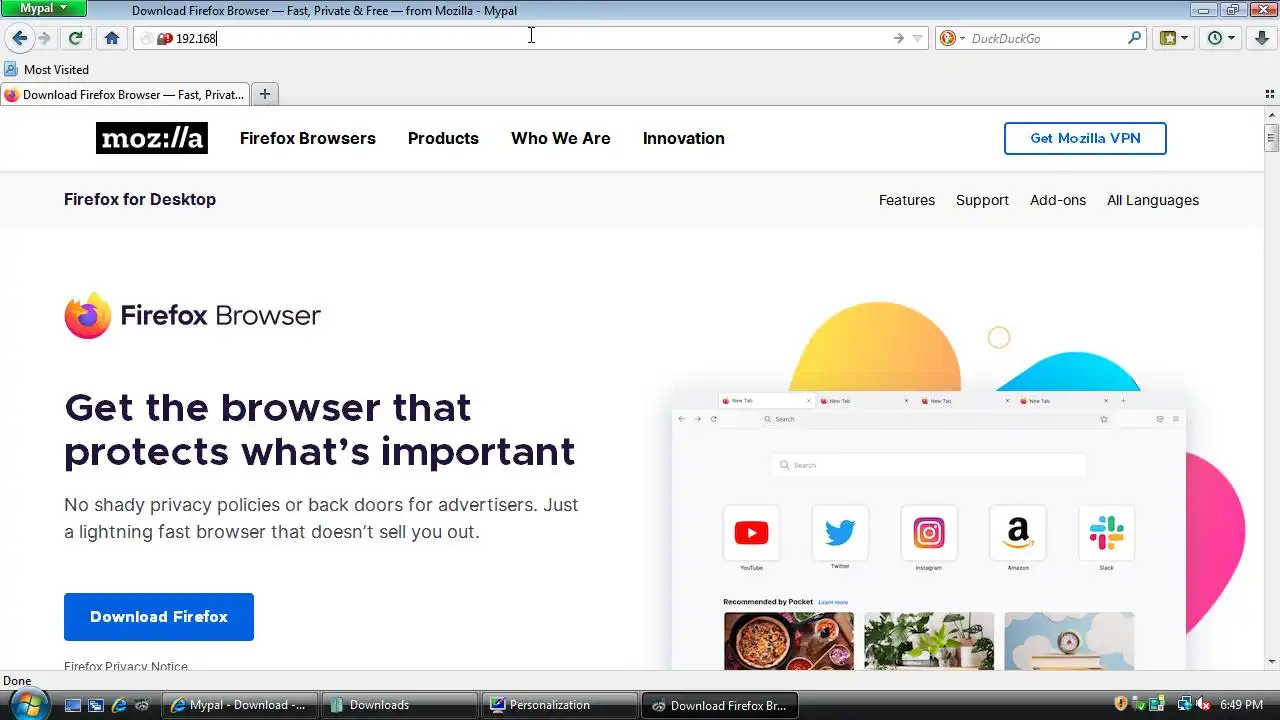
Task: Click the security shield tray icon
Action: coord(1121,704)
